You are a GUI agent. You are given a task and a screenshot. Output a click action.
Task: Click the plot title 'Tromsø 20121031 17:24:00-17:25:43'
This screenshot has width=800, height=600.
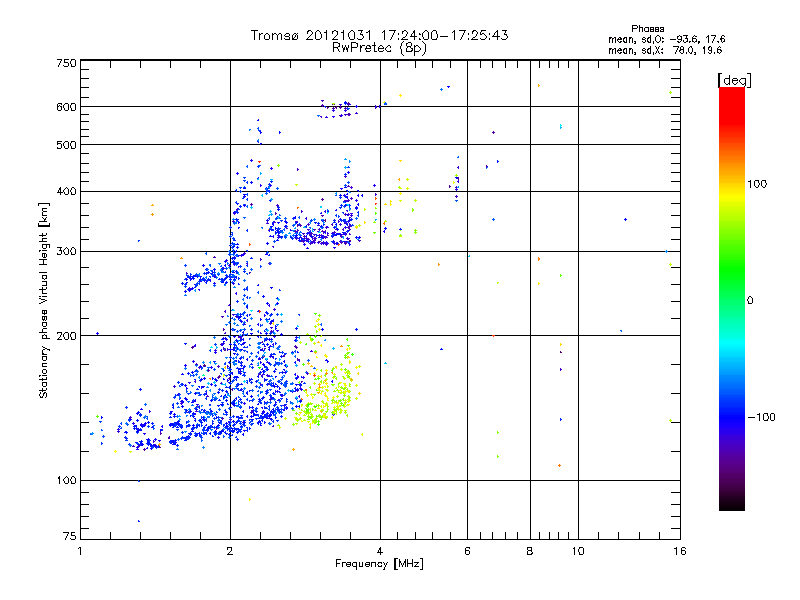[x=379, y=35]
